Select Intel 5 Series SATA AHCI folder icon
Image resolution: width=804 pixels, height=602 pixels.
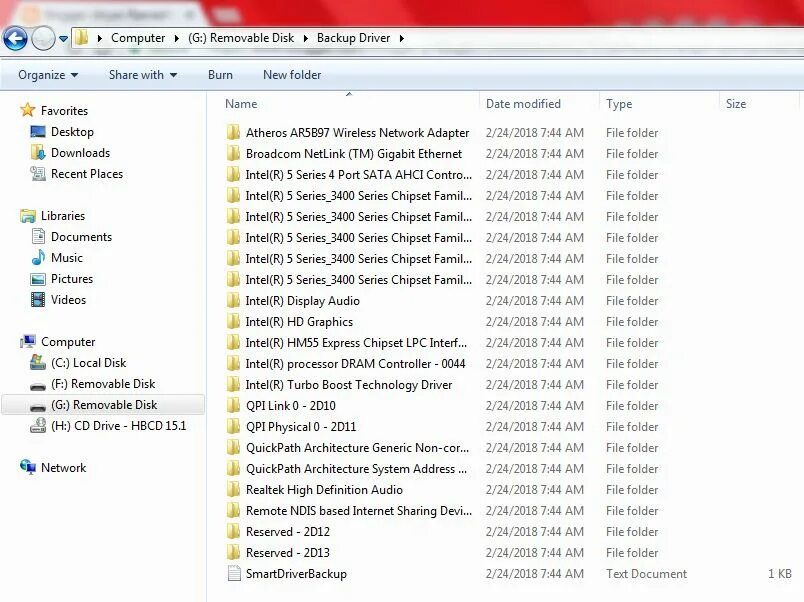[233, 174]
